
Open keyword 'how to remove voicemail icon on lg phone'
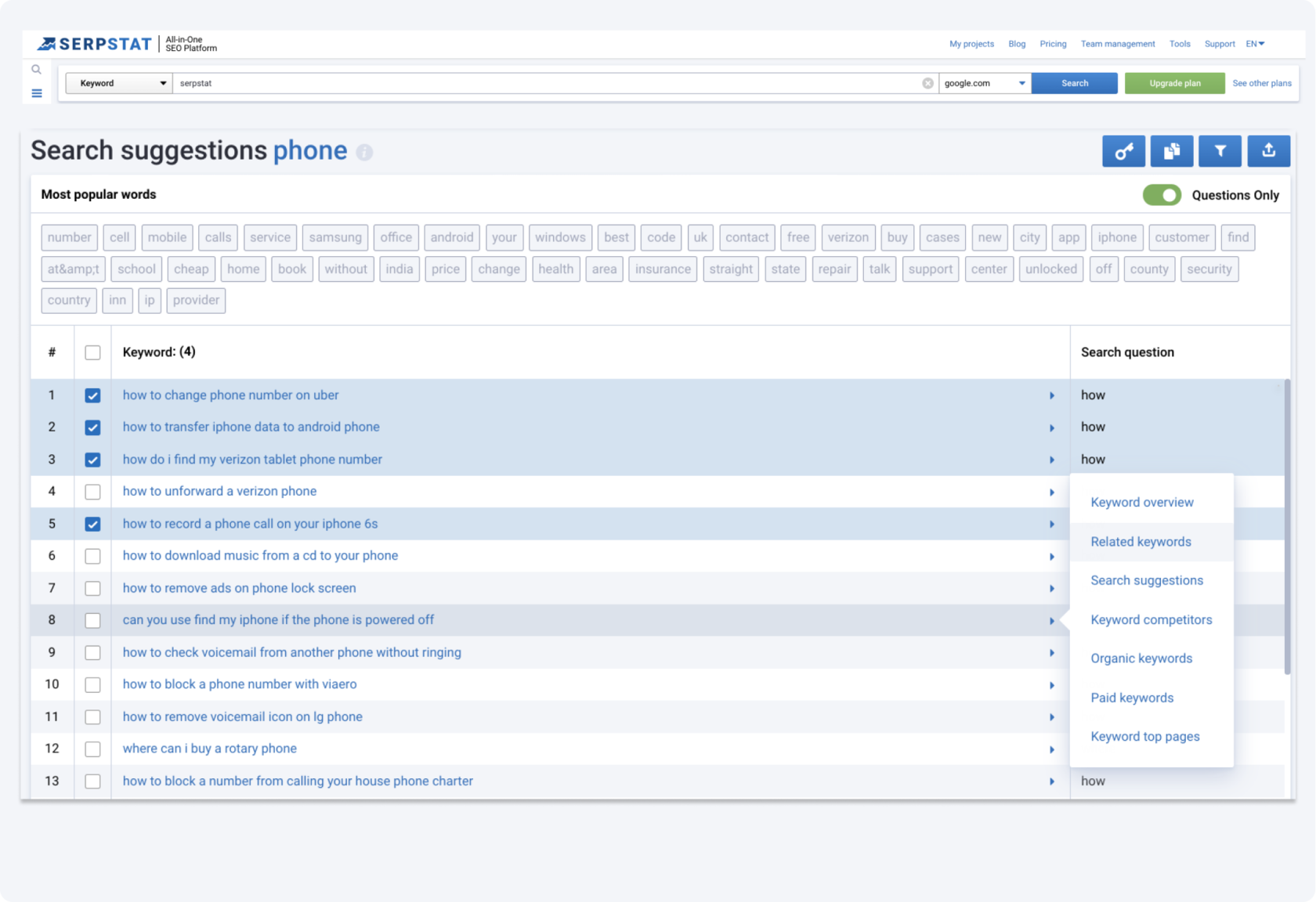pyautogui.click(x=242, y=716)
